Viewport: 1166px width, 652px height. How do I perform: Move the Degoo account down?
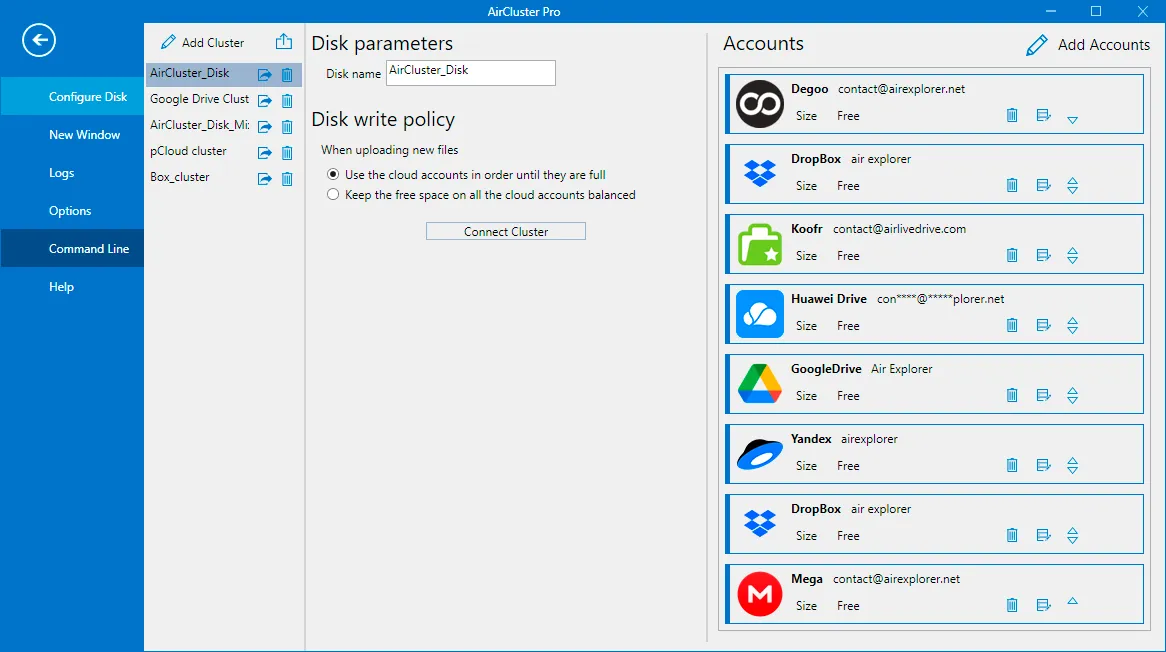click(x=1072, y=120)
